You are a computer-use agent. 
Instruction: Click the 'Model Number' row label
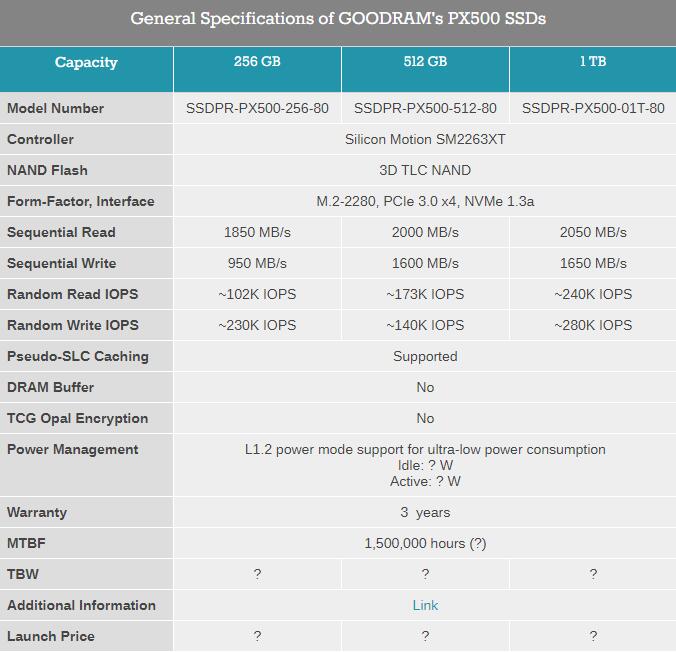pyautogui.click(x=56, y=108)
